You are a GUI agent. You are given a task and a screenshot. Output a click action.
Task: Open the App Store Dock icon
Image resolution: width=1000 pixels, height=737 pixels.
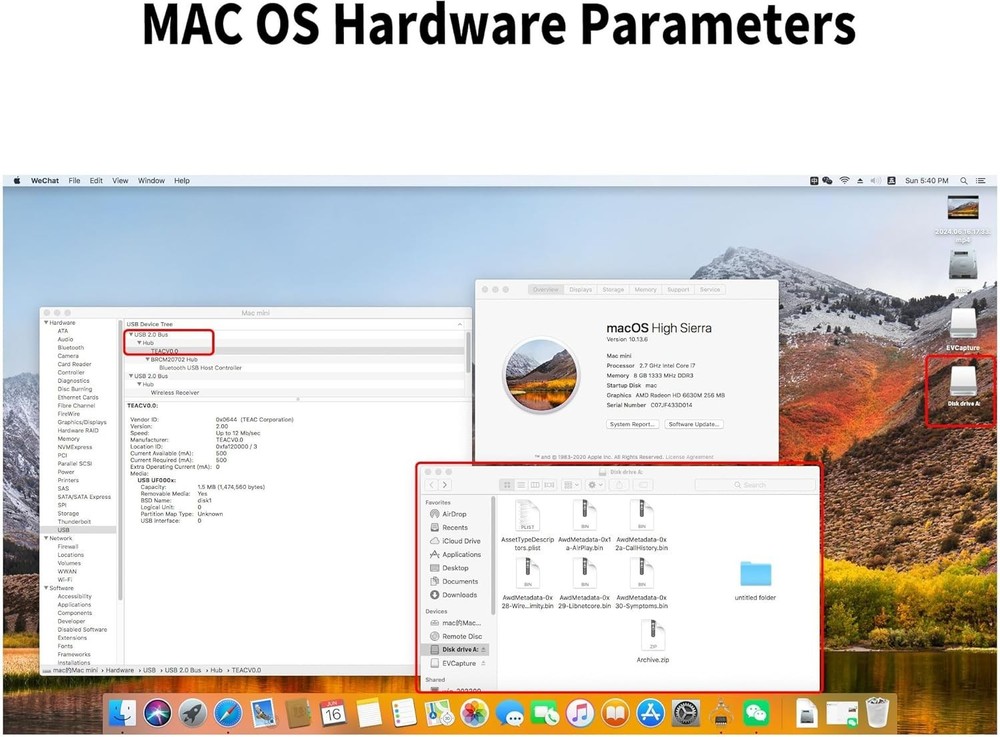pyautogui.click(x=651, y=713)
